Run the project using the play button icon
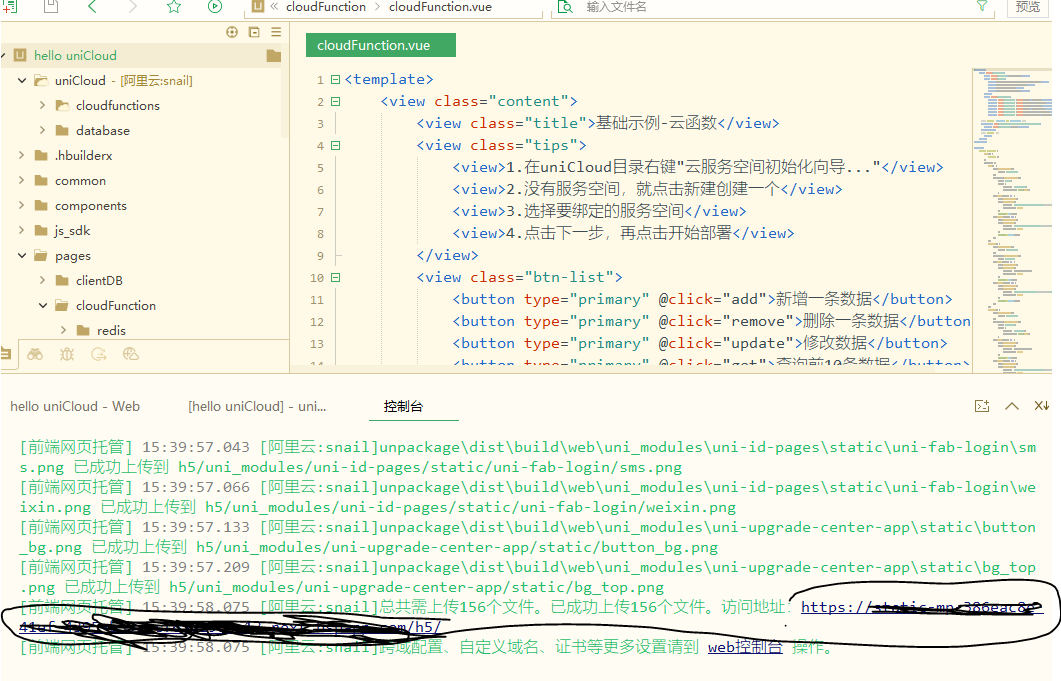 213,8
